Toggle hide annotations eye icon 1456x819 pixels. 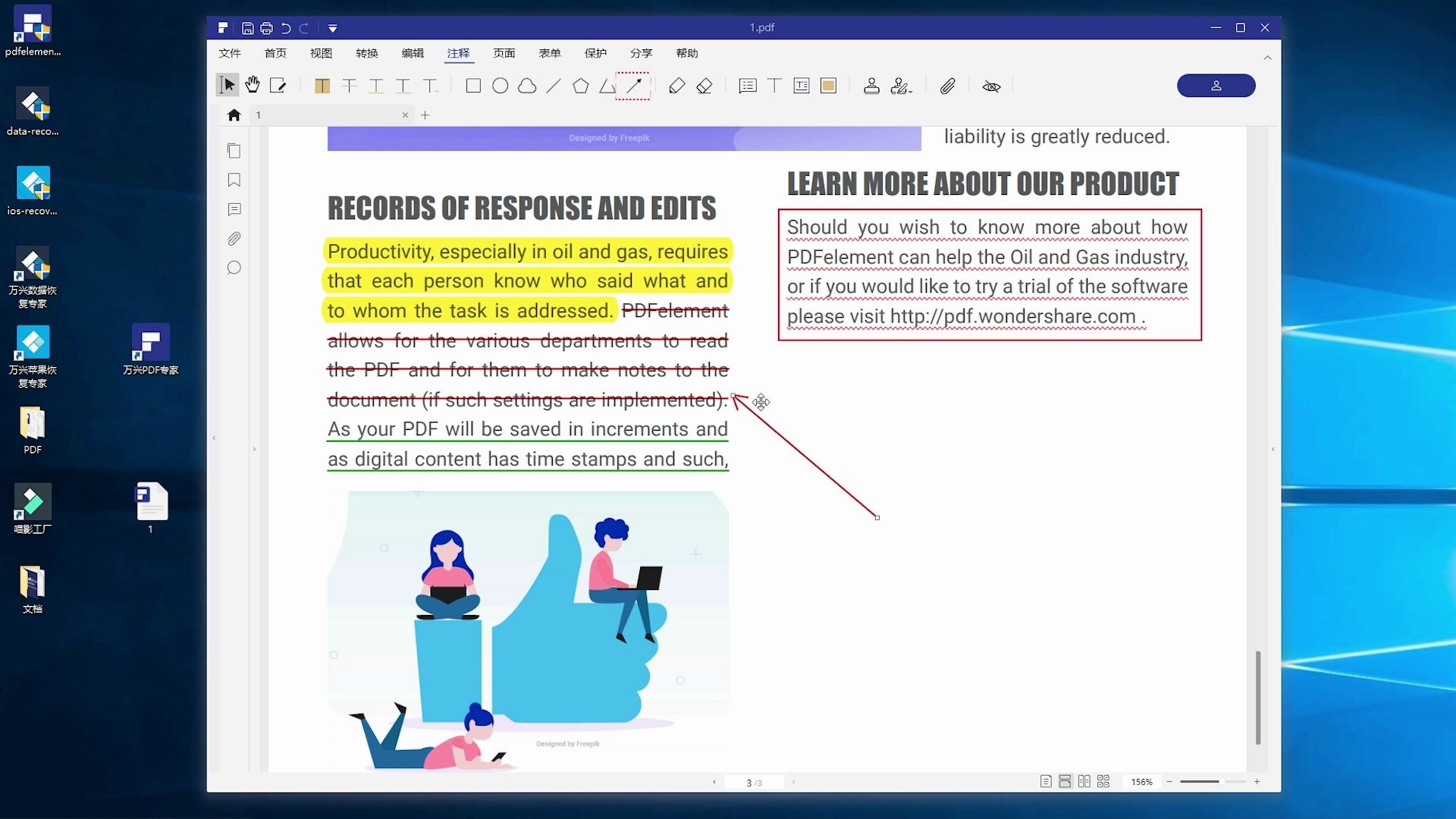pyautogui.click(x=991, y=86)
